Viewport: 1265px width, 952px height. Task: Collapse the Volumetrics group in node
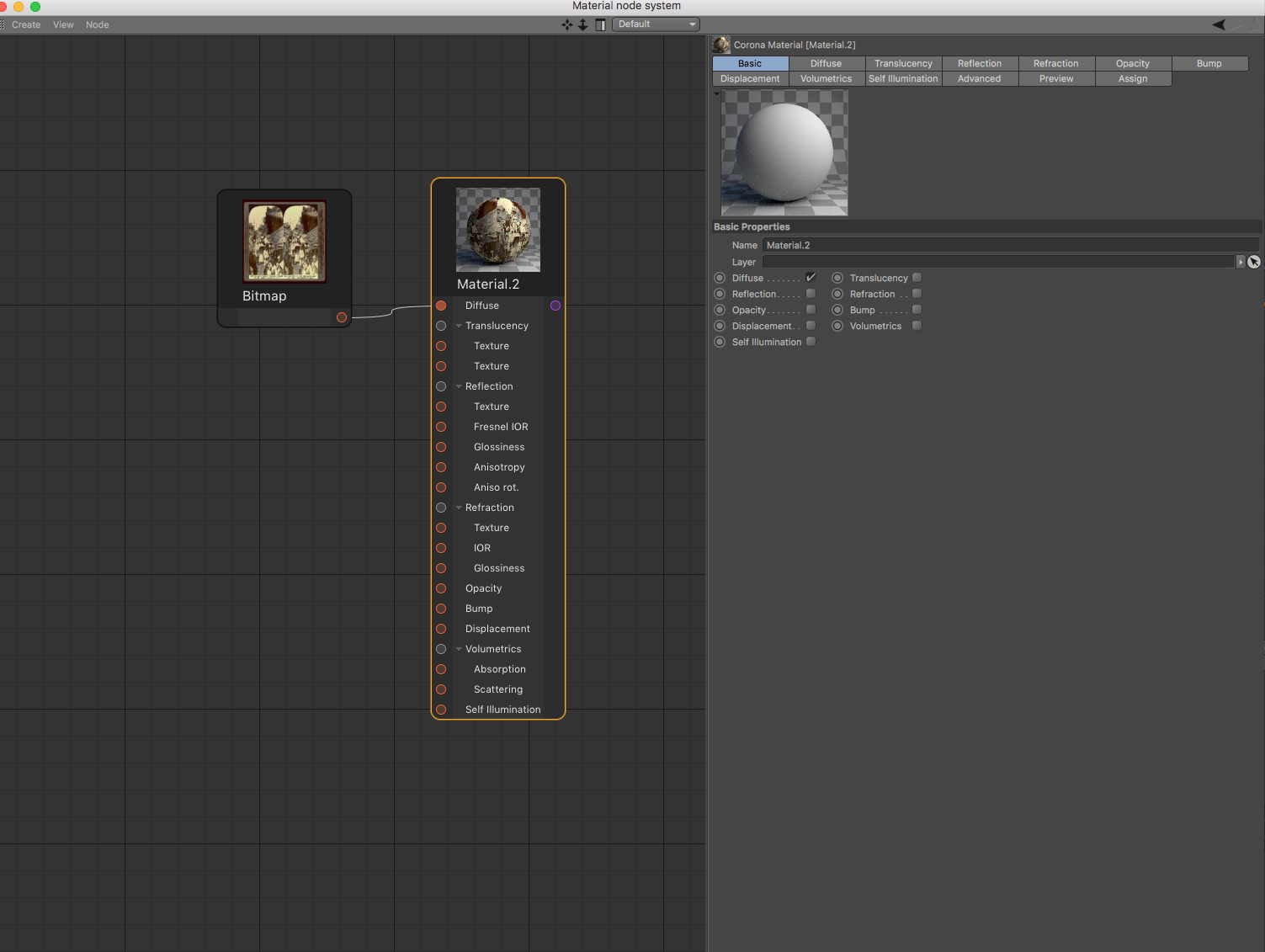pyautogui.click(x=459, y=649)
